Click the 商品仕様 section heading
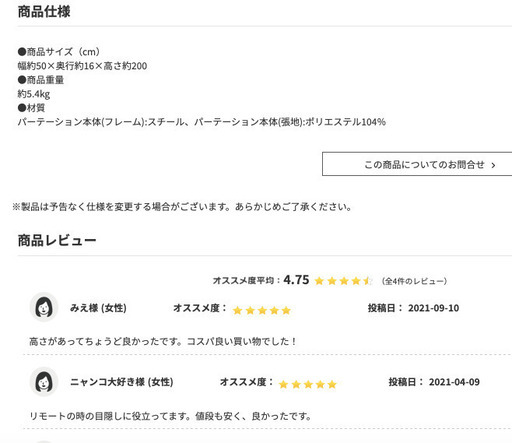The image size is (512, 443). pos(44,12)
